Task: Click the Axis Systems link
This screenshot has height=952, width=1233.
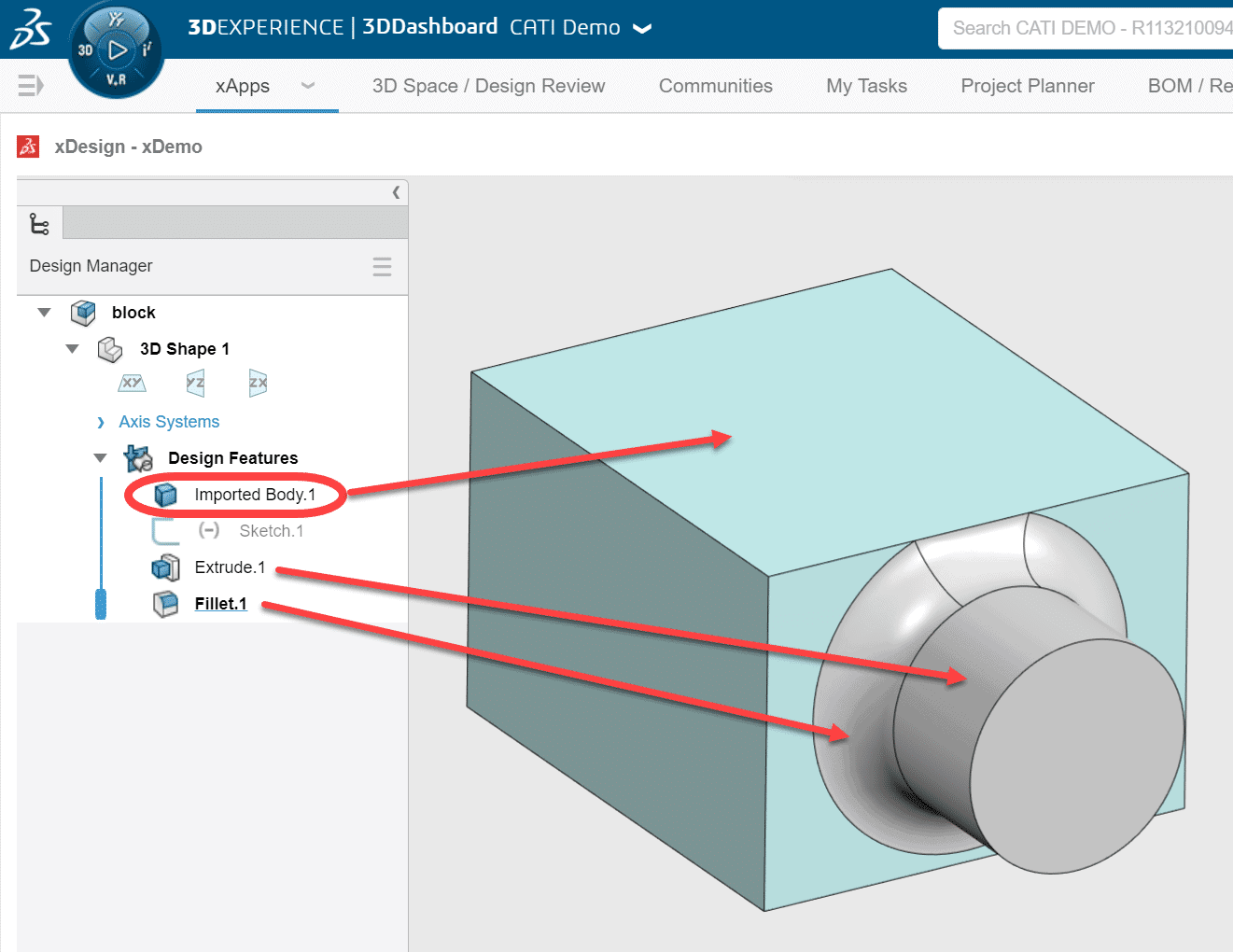Action: 169,422
